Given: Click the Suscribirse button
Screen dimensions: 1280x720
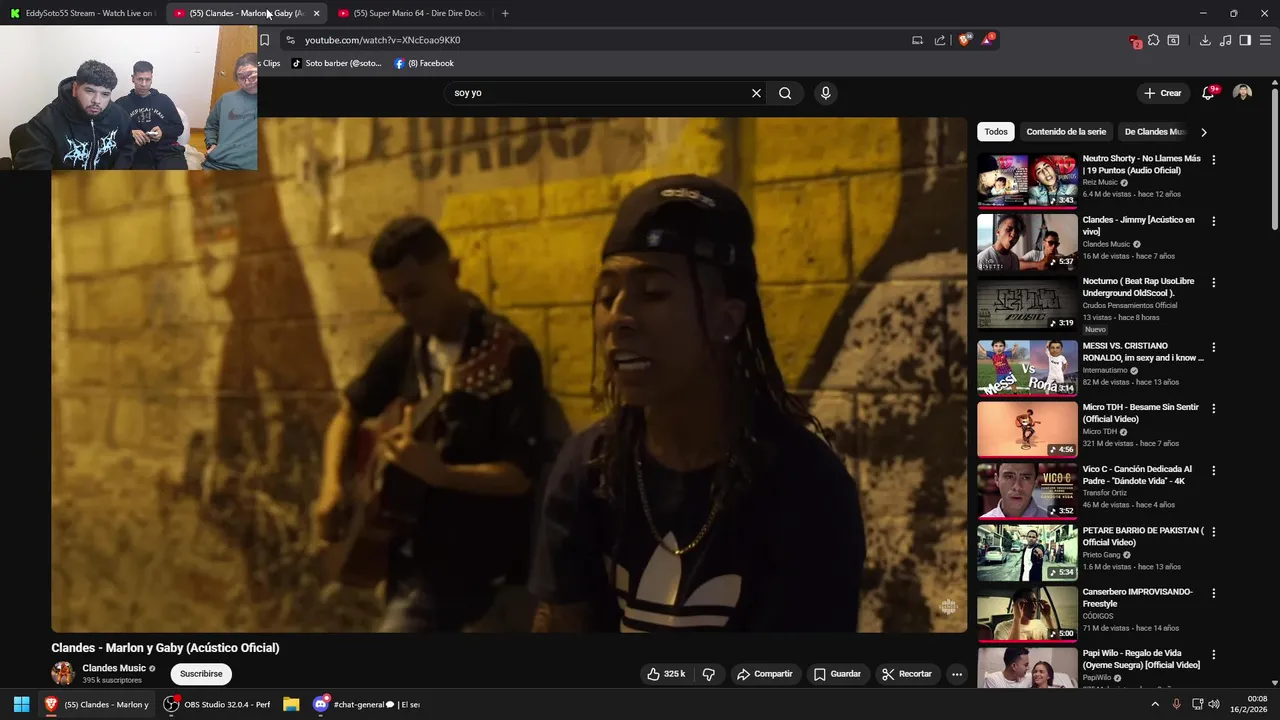Looking at the screenshot, I should click(x=201, y=674).
